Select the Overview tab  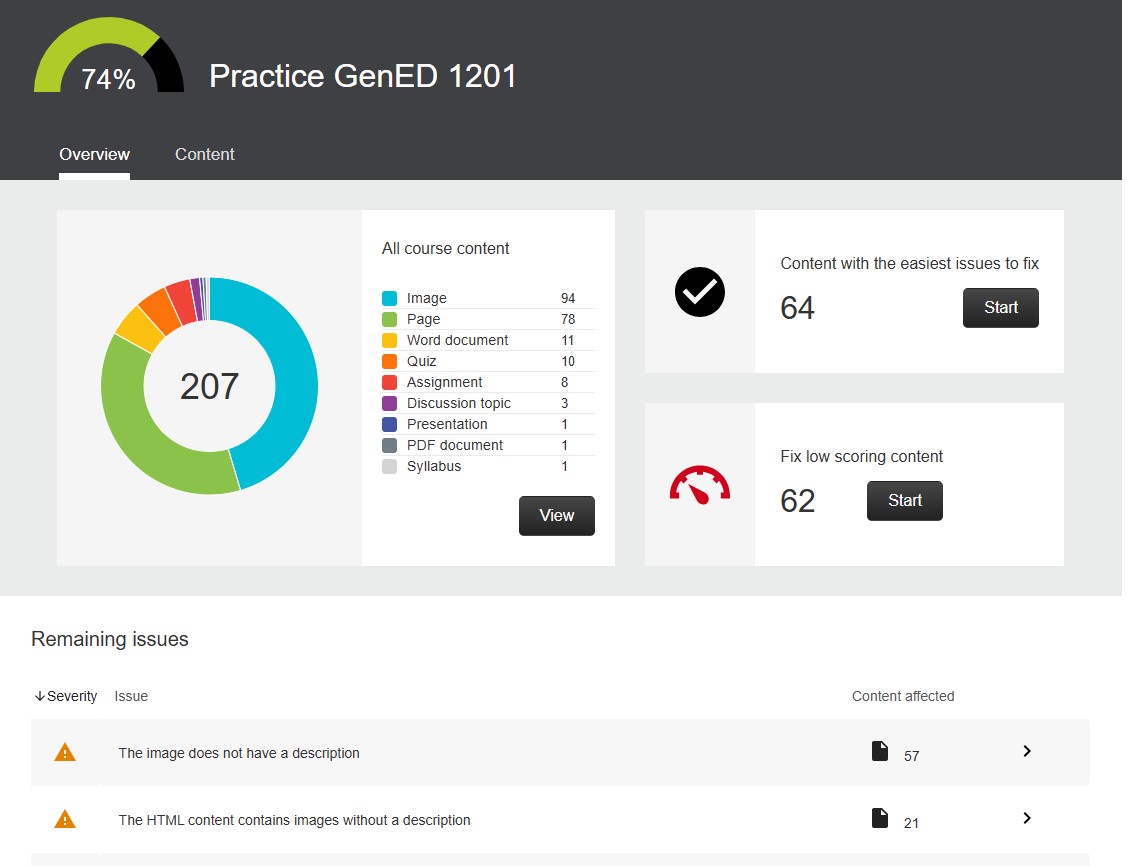click(x=94, y=154)
